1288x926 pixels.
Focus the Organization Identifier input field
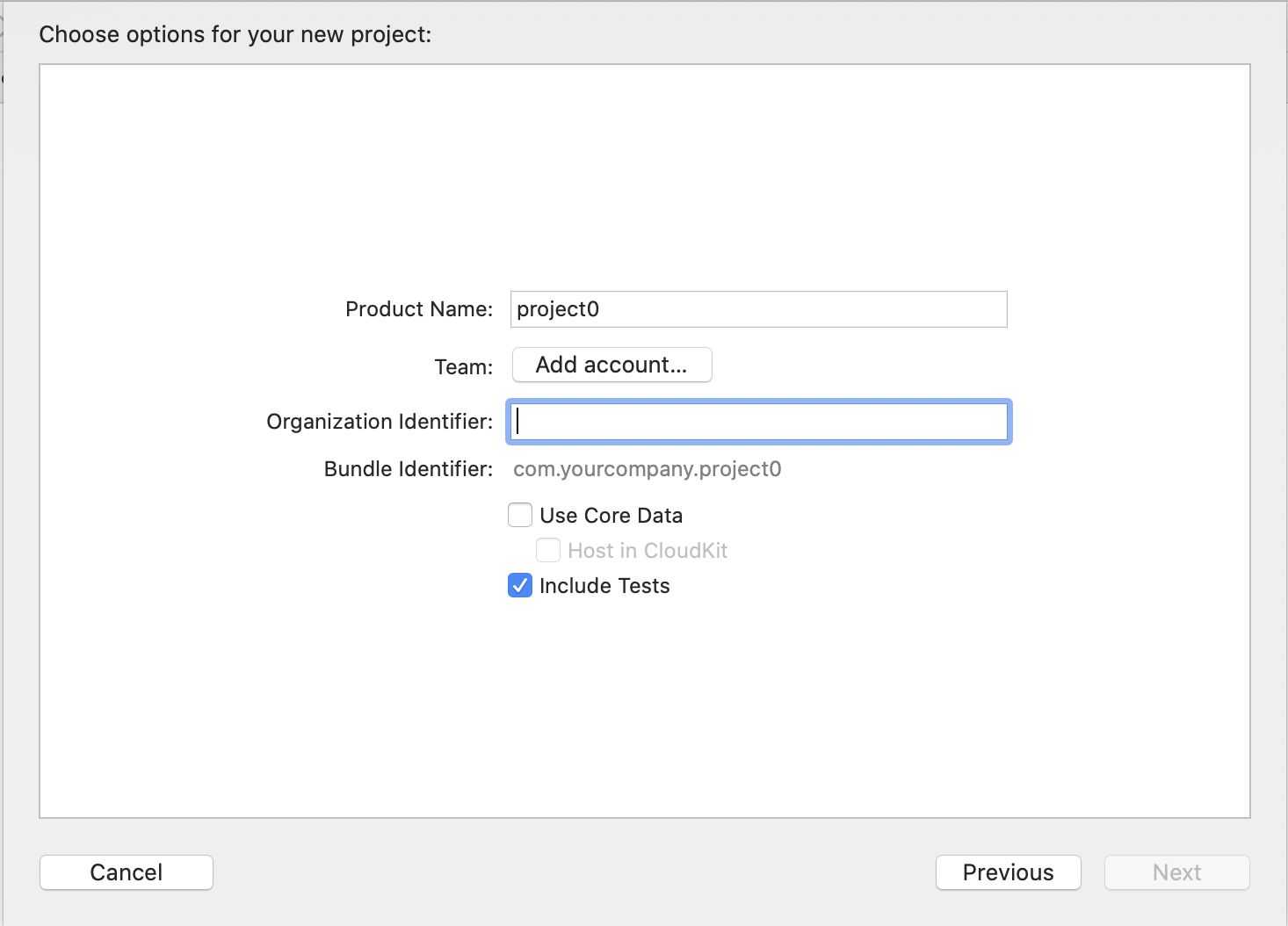pyautogui.click(x=759, y=422)
